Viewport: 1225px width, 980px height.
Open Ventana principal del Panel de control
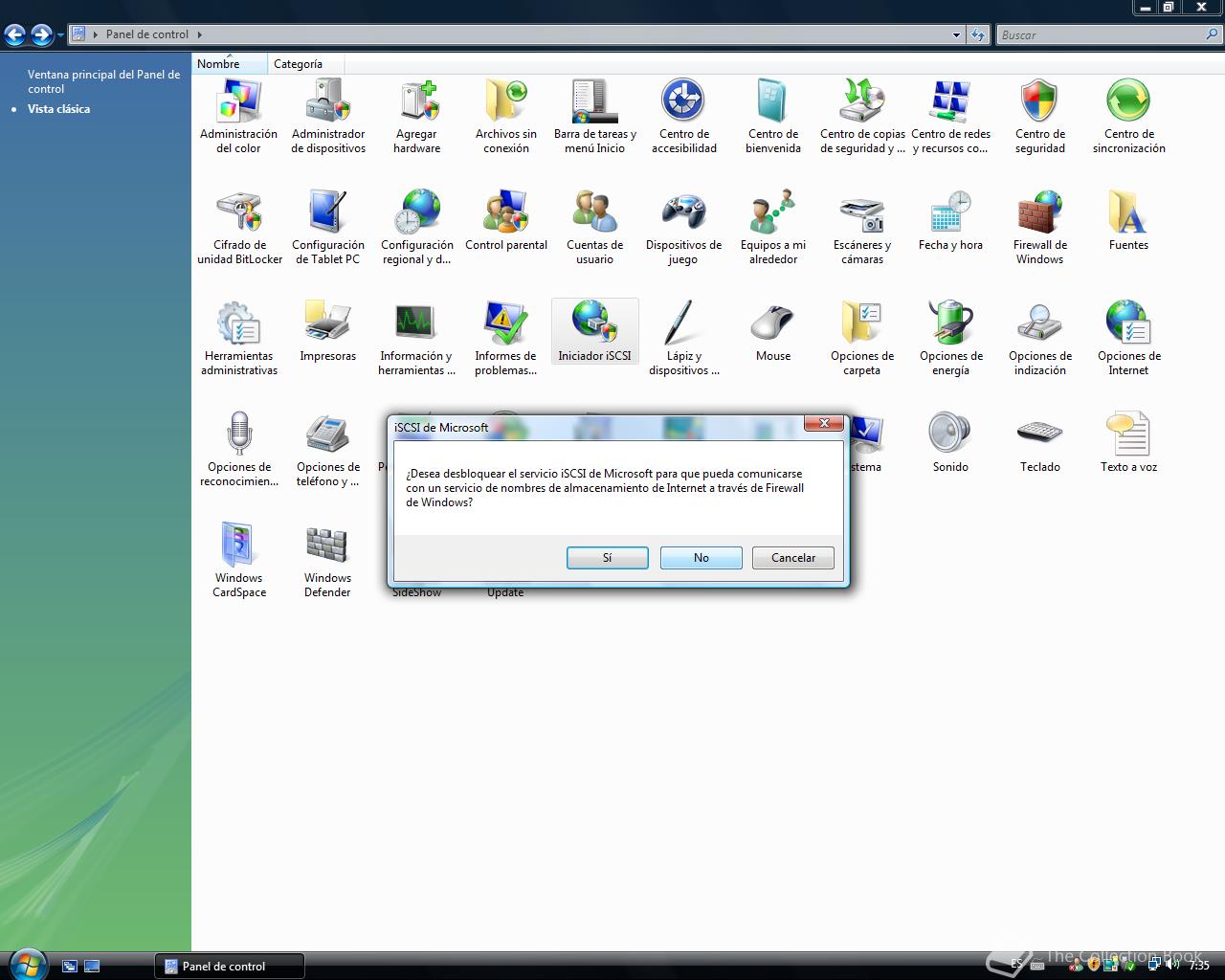pyautogui.click(x=103, y=81)
